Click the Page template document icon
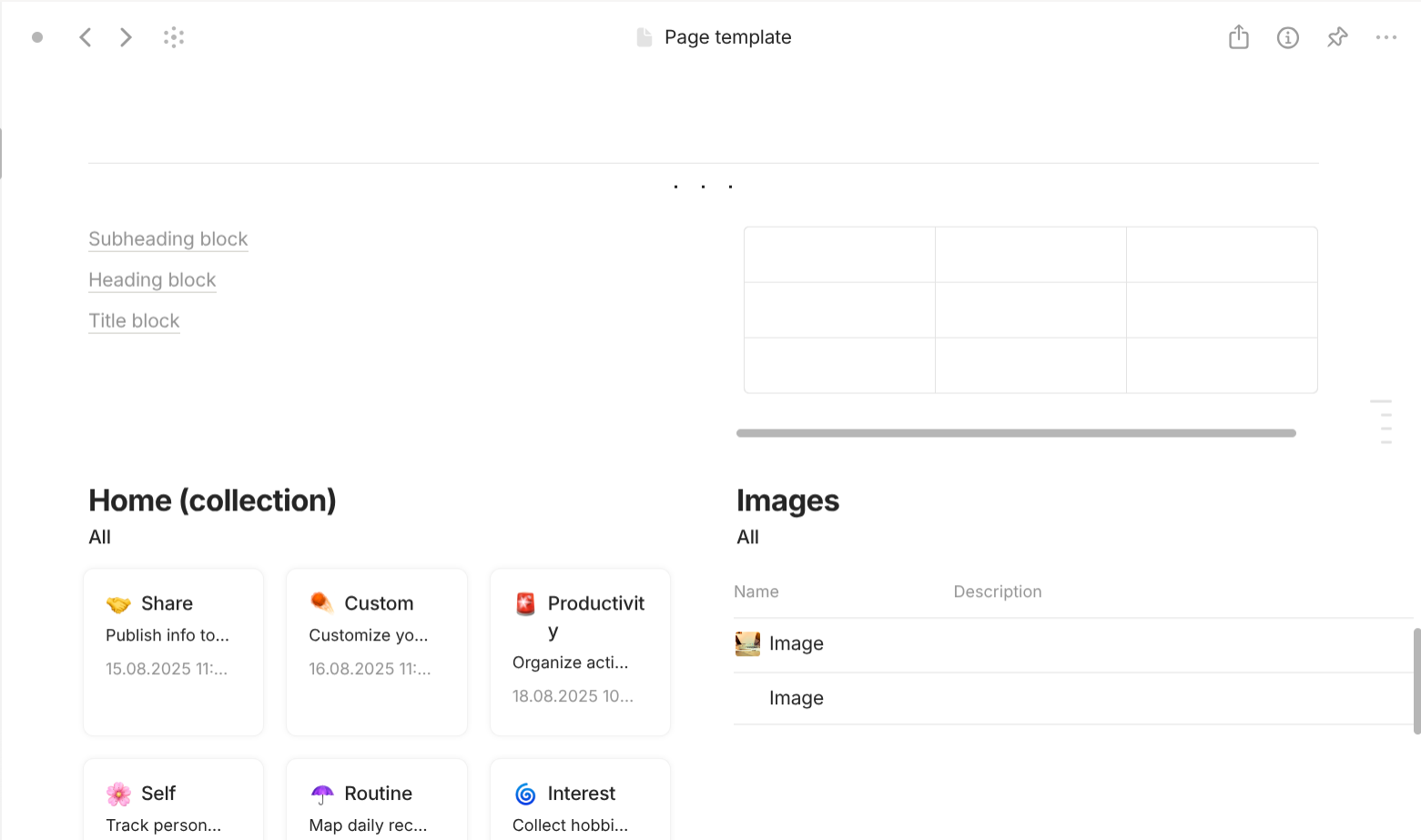Screen dimensions: 1421x840 [645, 37]
